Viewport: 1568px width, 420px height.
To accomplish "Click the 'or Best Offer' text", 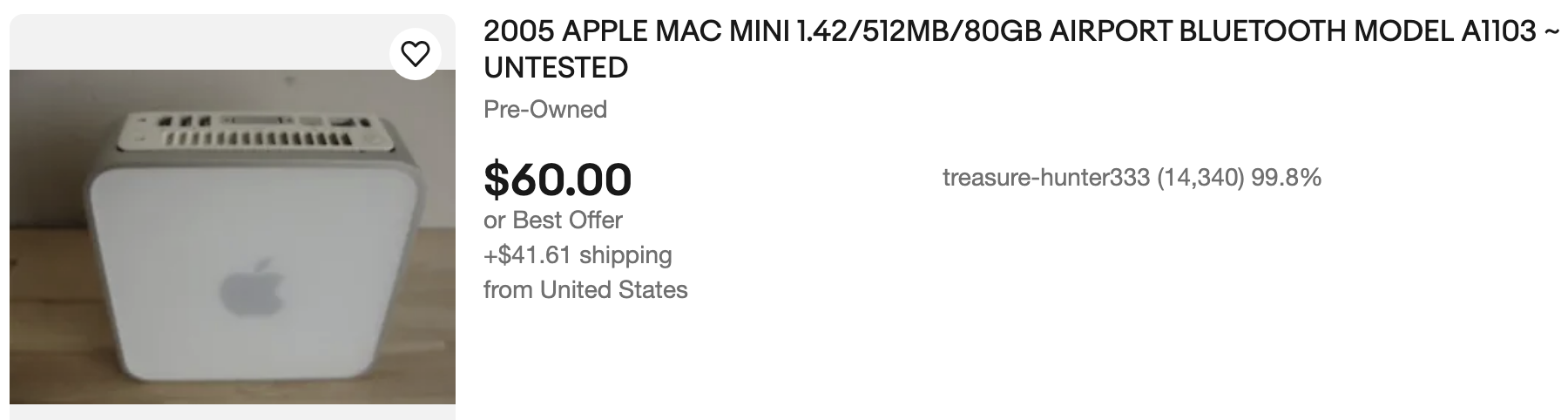I will [x=553, y=220].
